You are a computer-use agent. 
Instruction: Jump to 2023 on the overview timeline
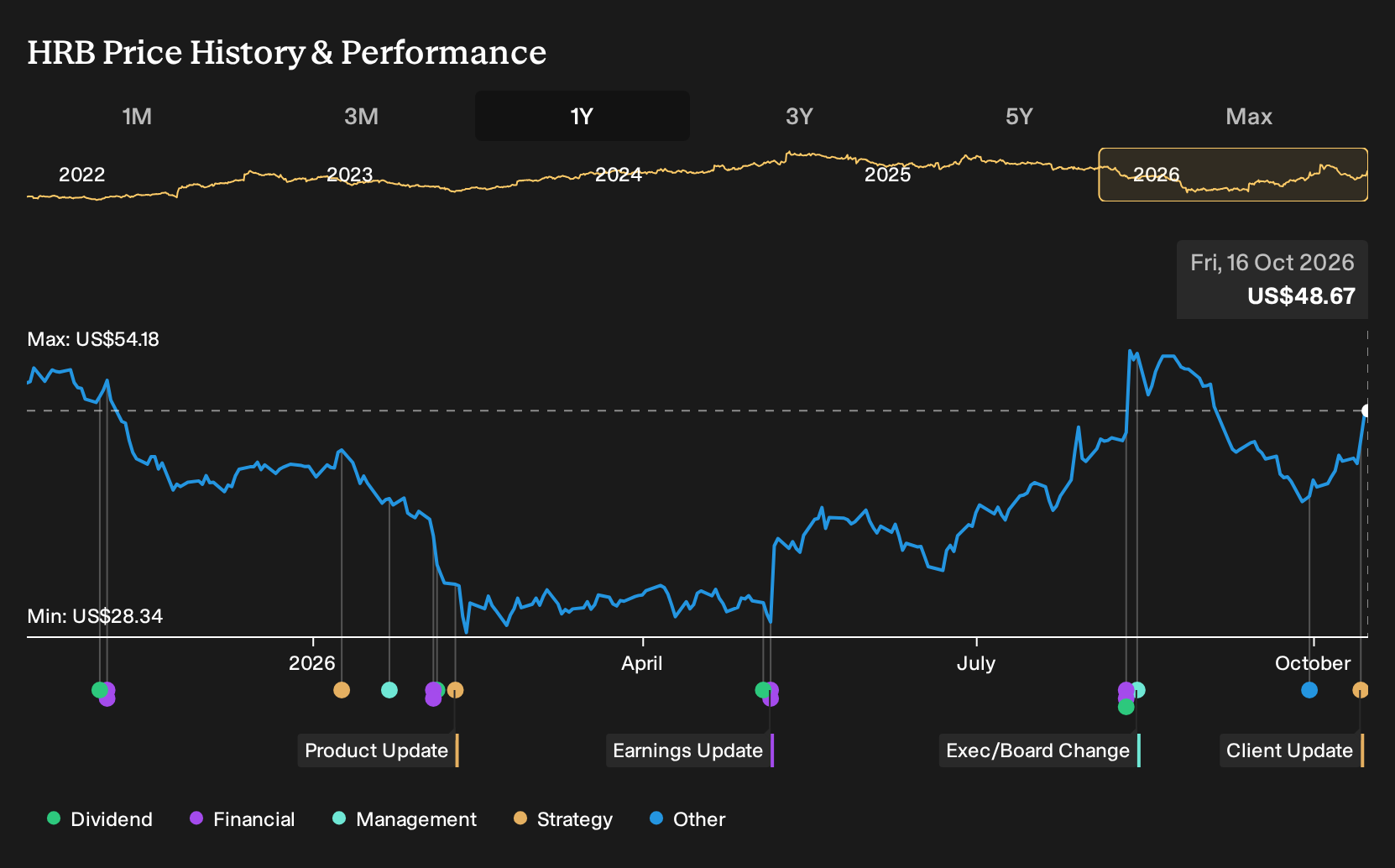(x=350, y=175)
